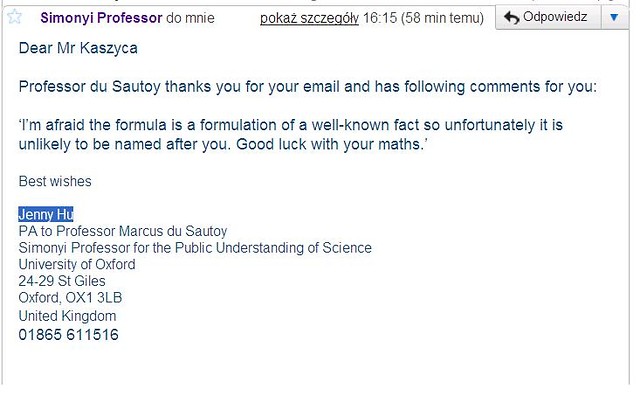Image resolution: width=640 pixels, height=396 pixels.
Task: Open the 'pokaż szczegóły' details link
Action: click(309, 18)
